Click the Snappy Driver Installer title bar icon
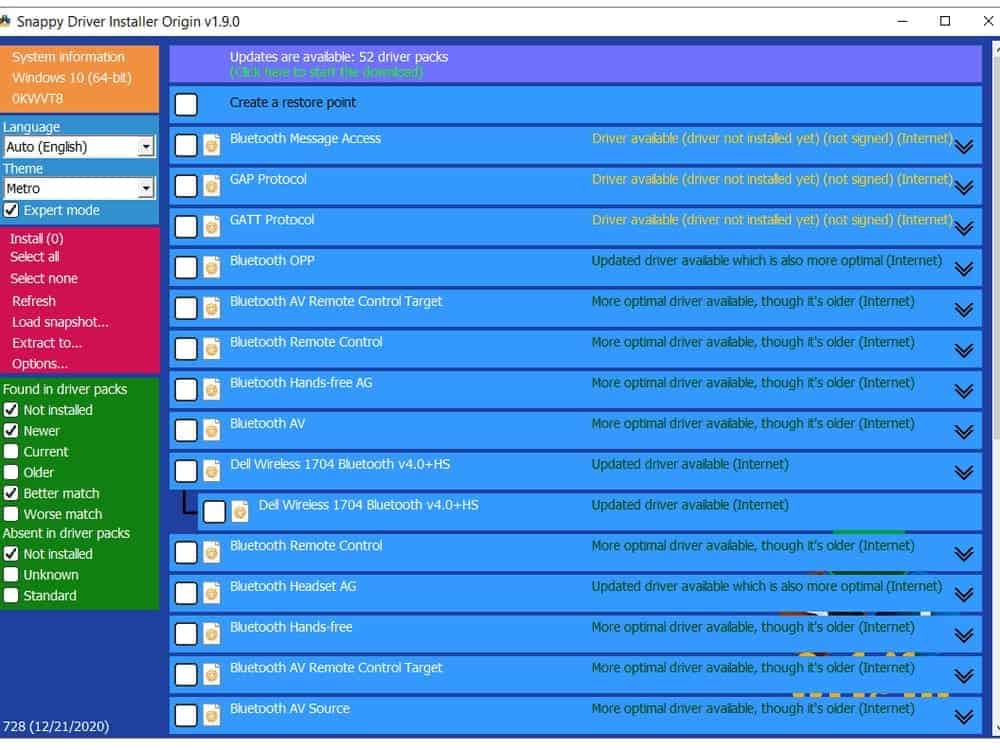Image resolution: width=1000 pixels, height=750 pixels. click(x=5, y=21)
